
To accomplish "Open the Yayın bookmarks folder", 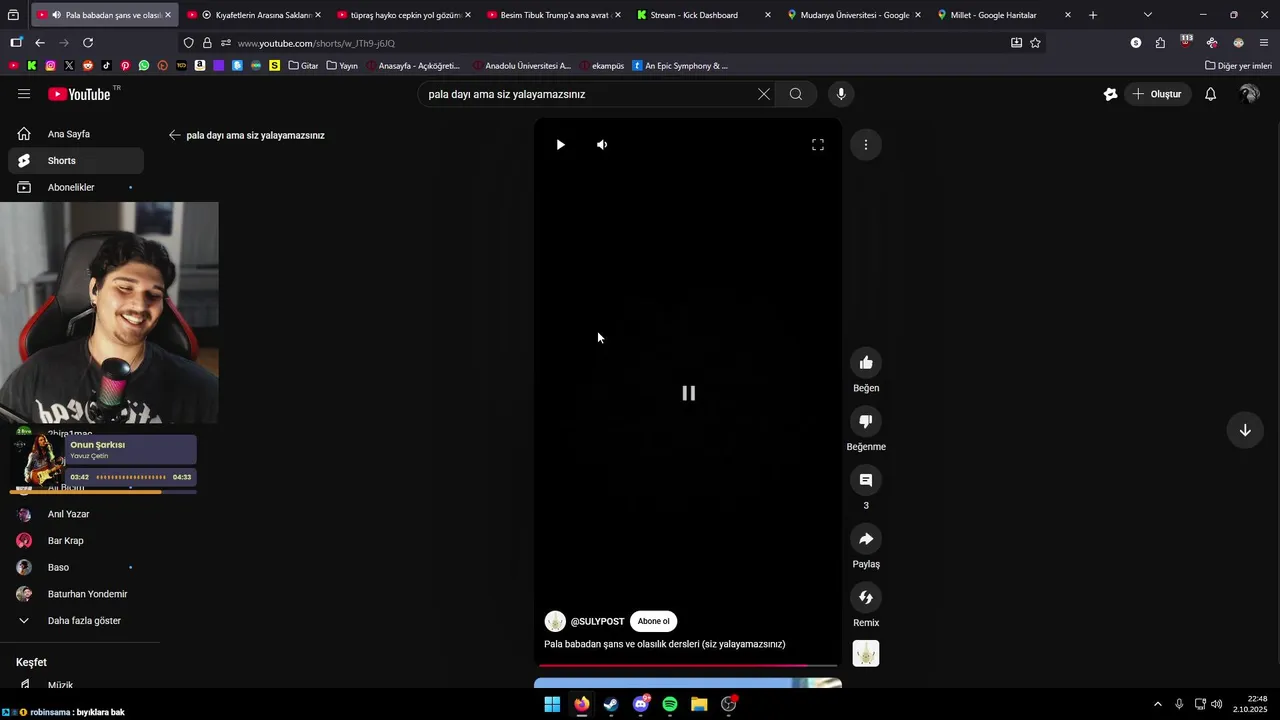I will pyautogui.click(x=342, y=66).
